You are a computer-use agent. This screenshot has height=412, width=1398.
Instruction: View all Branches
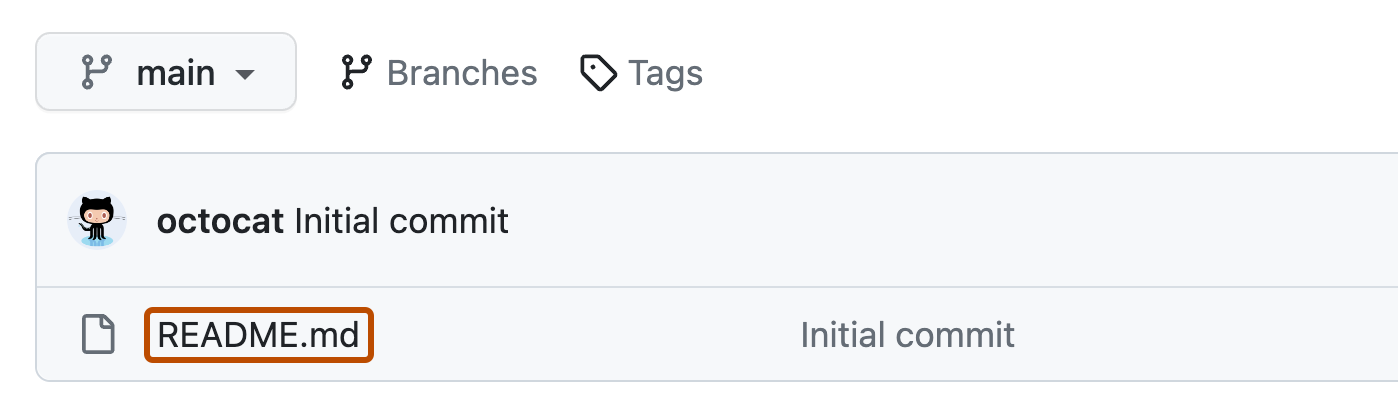pyautogui.click(x=439, y=73)
